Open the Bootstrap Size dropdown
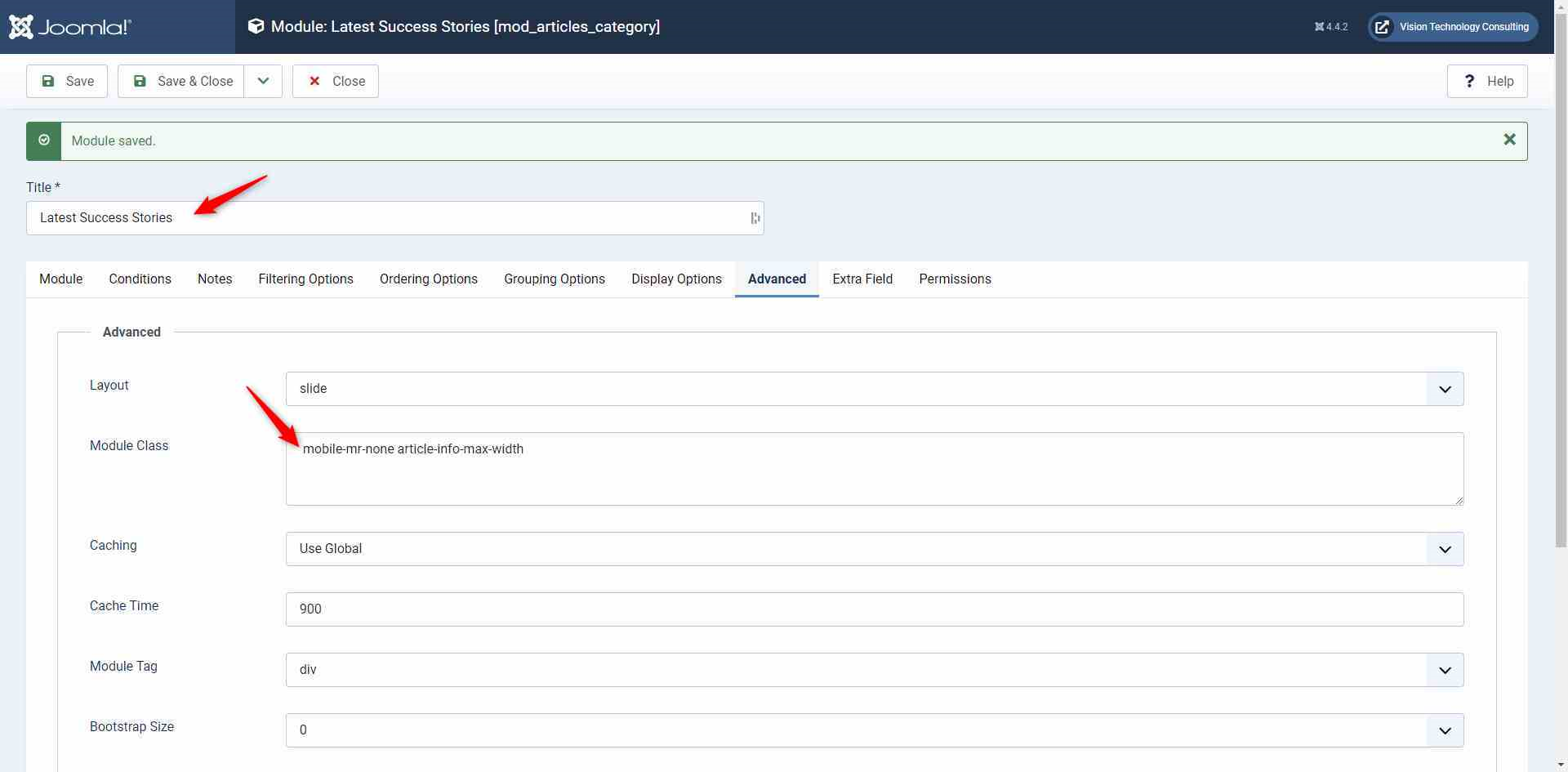This screenshot has height=772, width=1568. pyautogui.click(x=874, y=730)
